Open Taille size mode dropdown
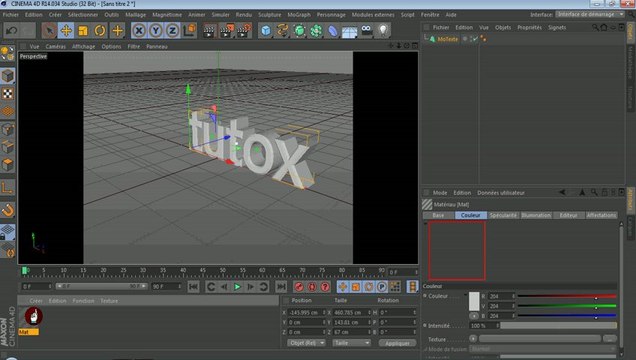The height and width of the screenshot is (360, 636). pyautogui.click(x=351, y=343)
